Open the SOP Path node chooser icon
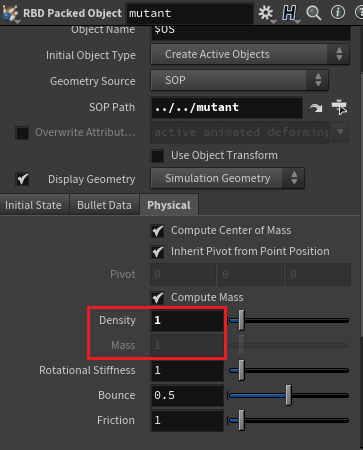Viewport: 363px width, 450px height. click(x=339, y=107)
